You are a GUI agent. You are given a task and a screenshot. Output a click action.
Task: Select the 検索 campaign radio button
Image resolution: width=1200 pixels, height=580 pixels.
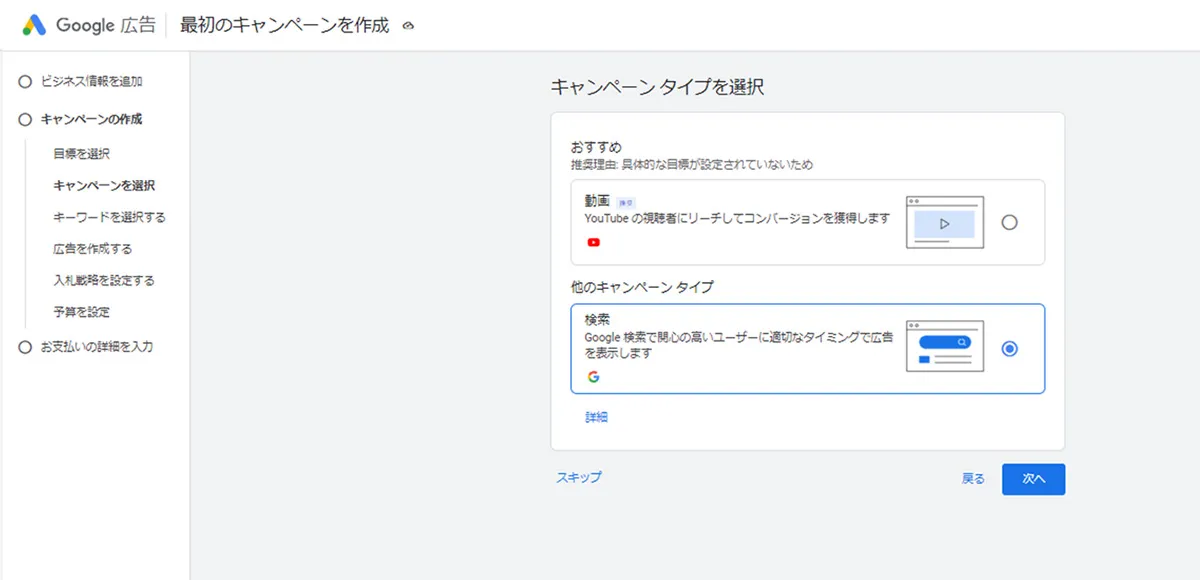point(1011,349)
